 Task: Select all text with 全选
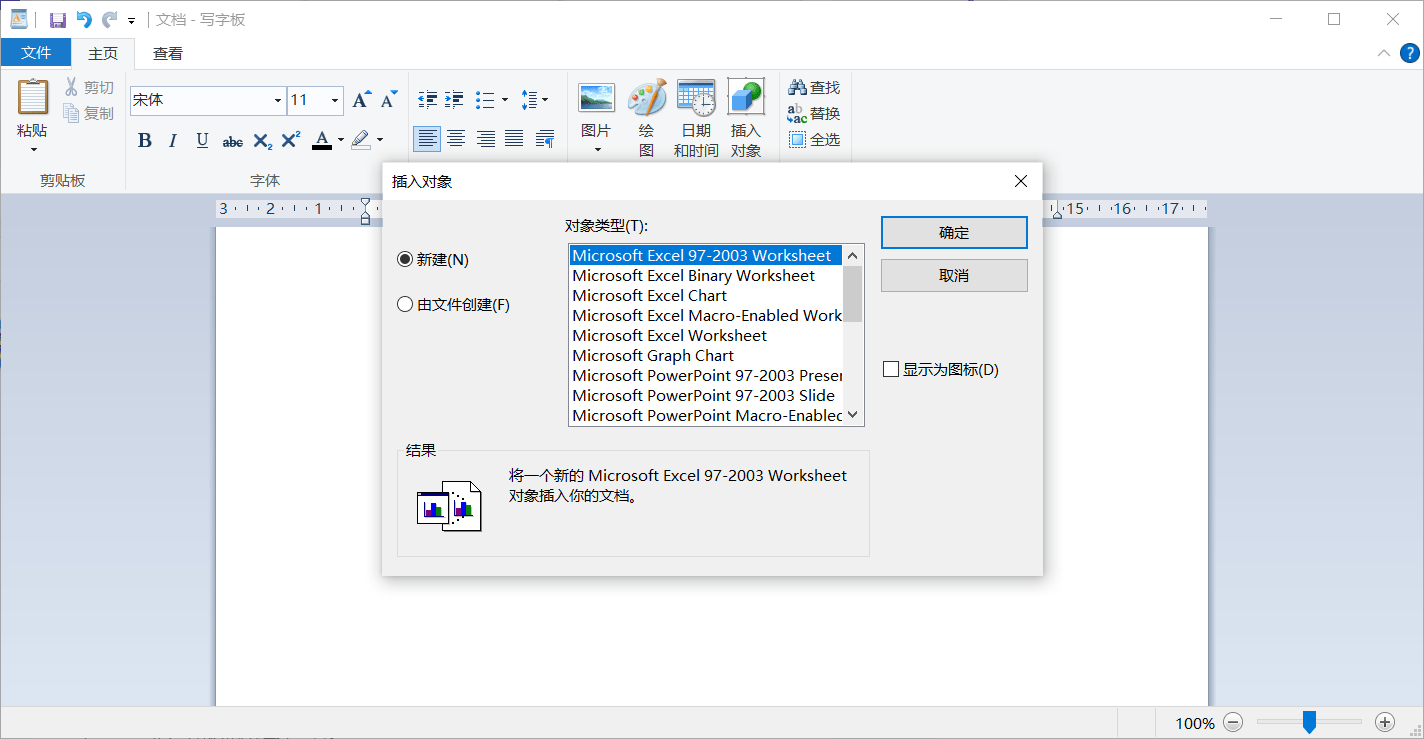pyautogui.click(x=814, y=140)
